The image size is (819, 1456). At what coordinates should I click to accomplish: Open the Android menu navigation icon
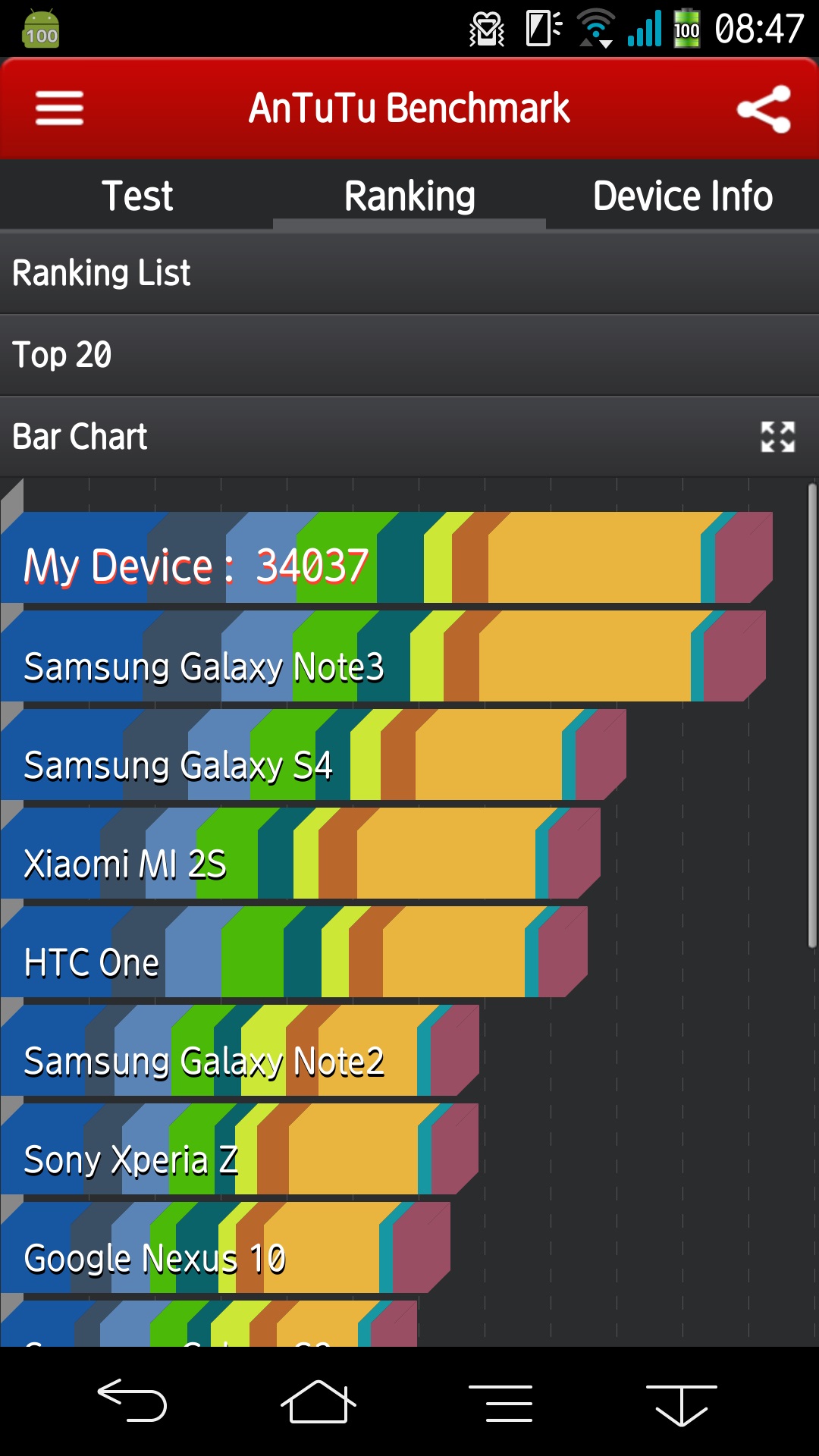point(500,1402)
